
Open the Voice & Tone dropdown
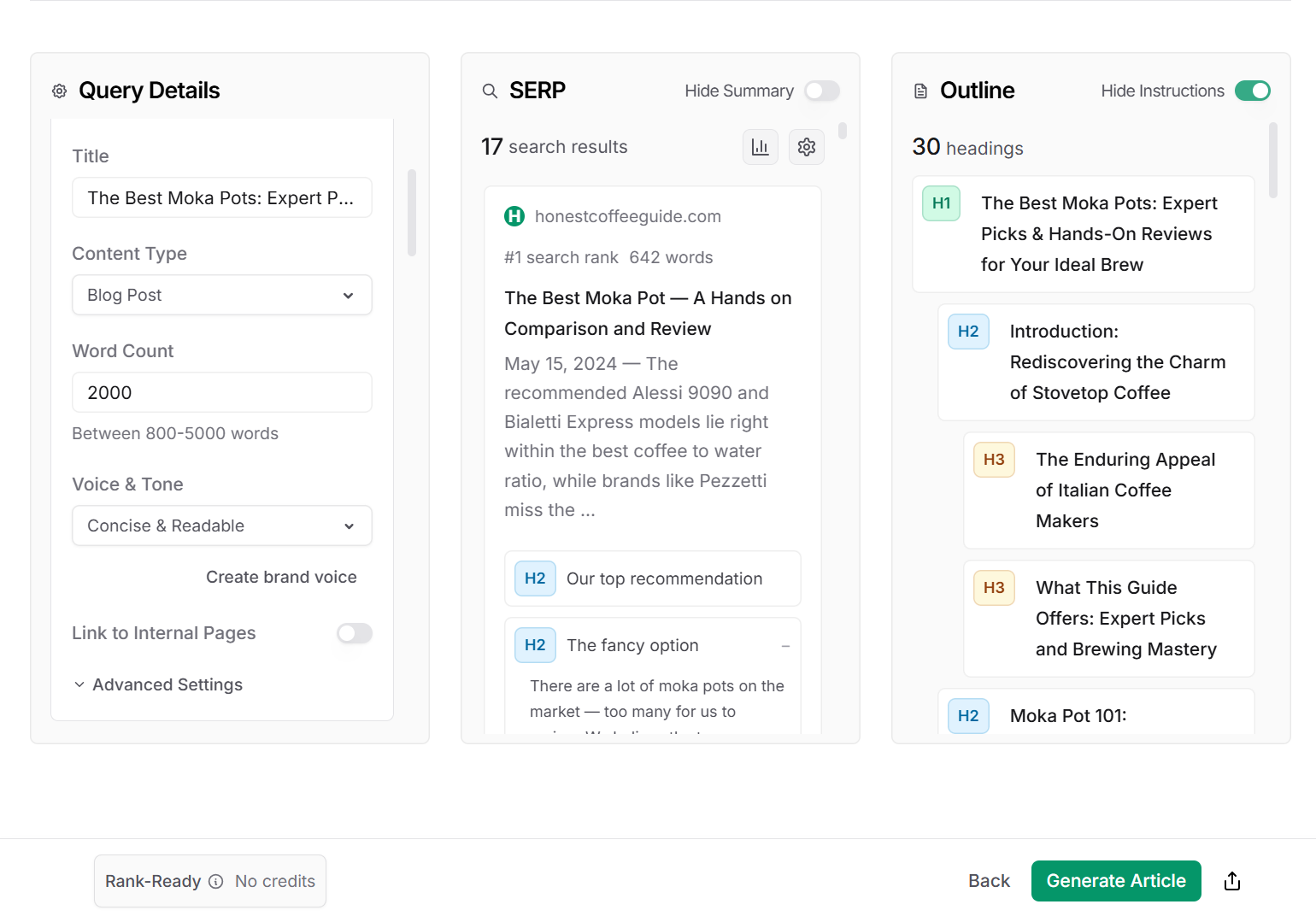pos(222,526)
